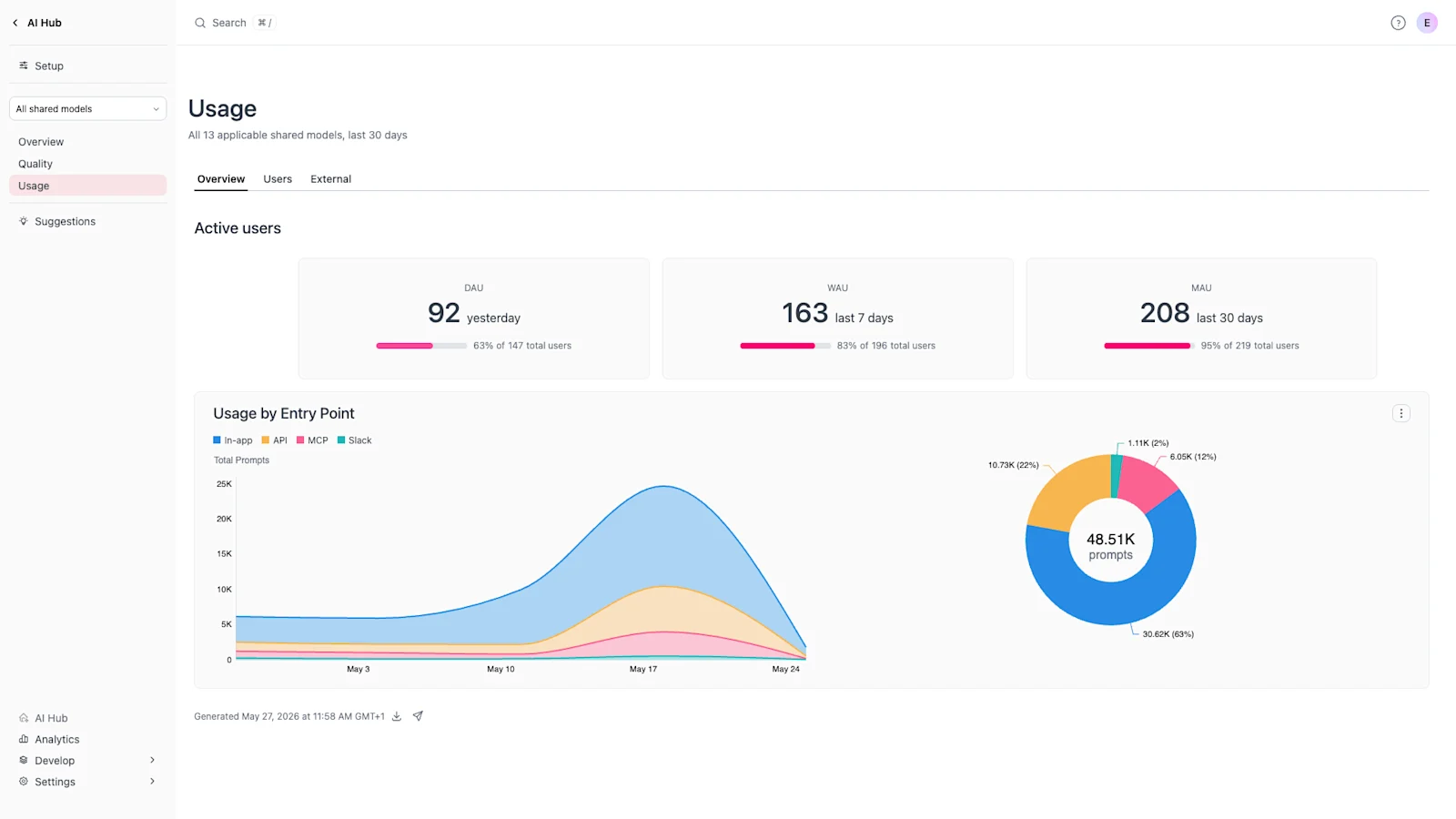Switch to the Overview tab
This screenshot has width=1456, height=819.
pyautogui.click(x=221, y=179)
